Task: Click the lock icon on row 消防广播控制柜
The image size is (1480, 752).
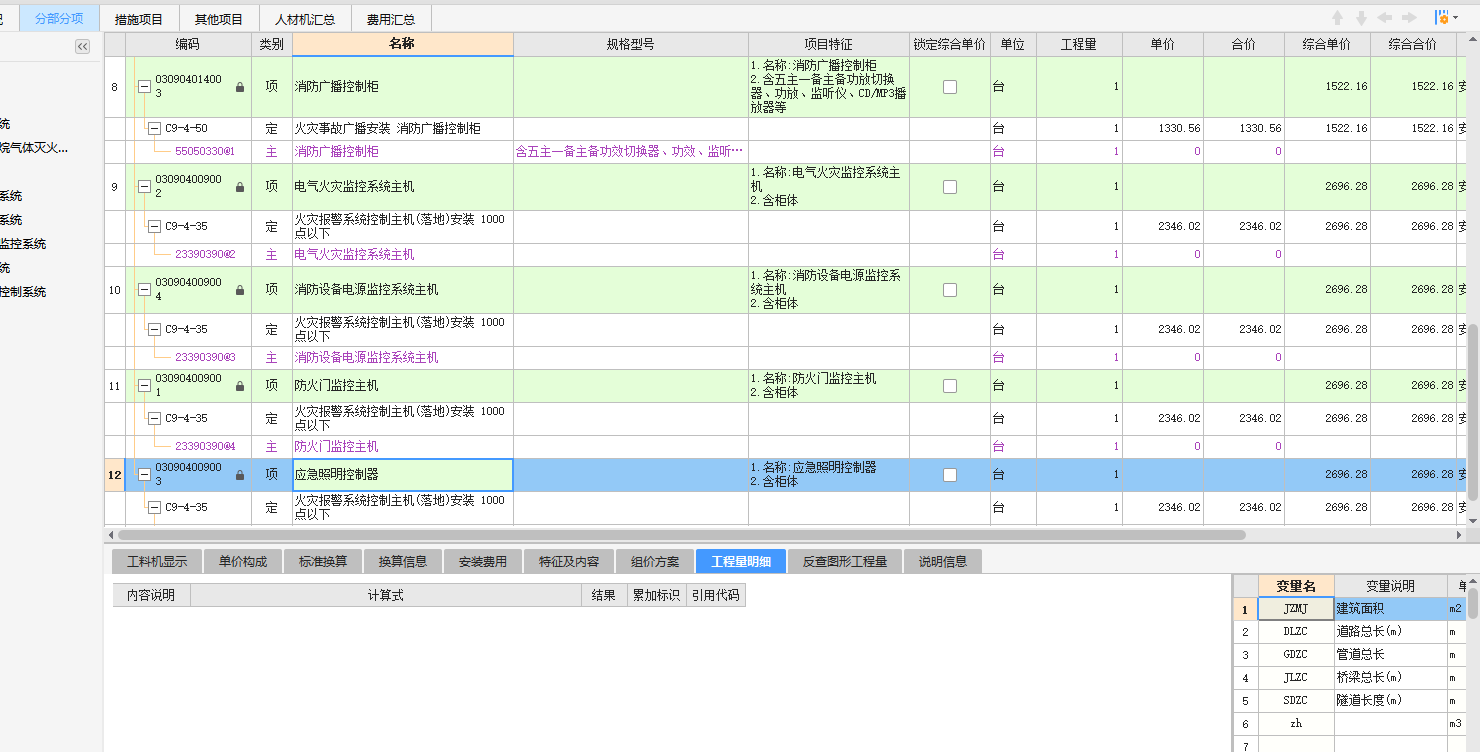Action: click(239, 87)
